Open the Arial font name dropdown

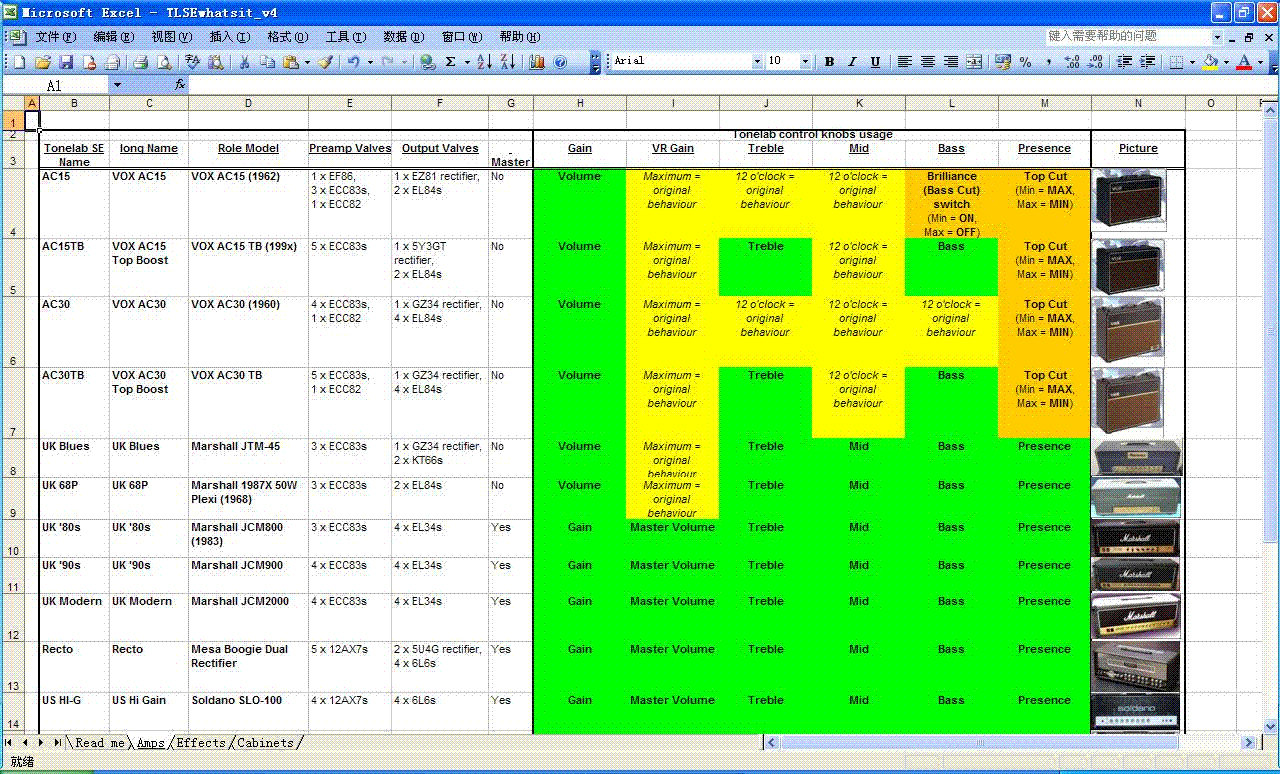point(757,62)
